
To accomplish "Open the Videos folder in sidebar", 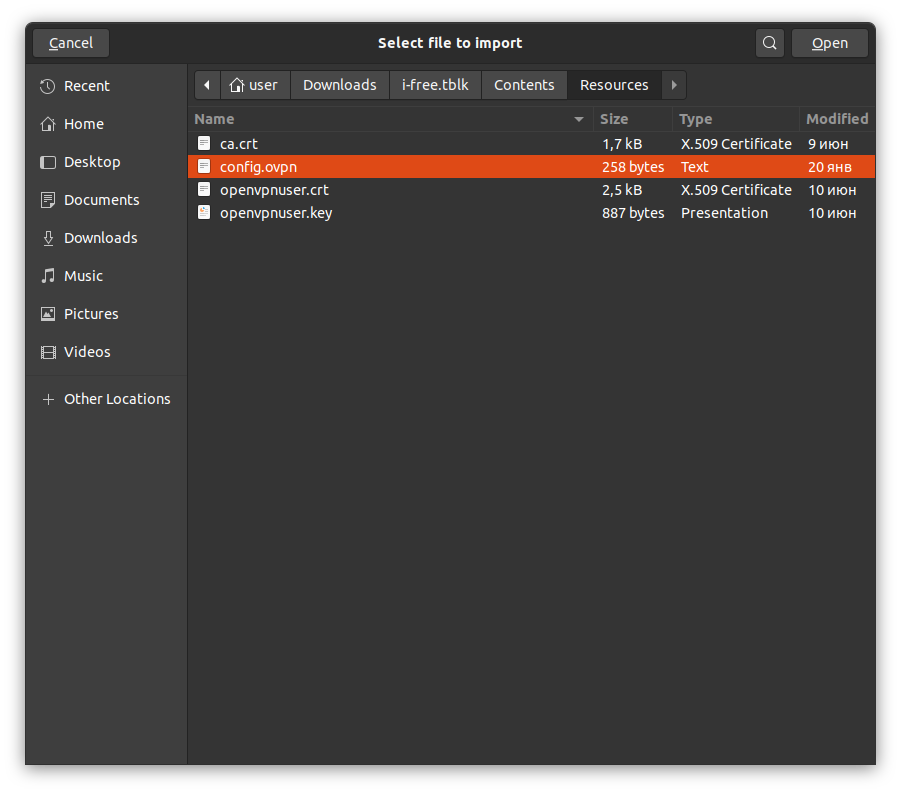I will 86,352.
